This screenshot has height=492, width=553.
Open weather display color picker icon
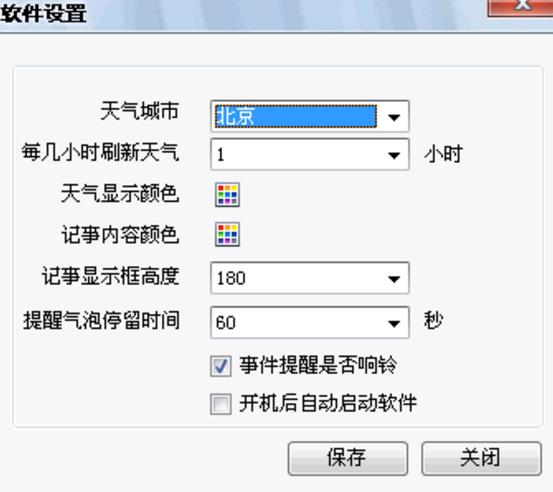tap(227, 195)
